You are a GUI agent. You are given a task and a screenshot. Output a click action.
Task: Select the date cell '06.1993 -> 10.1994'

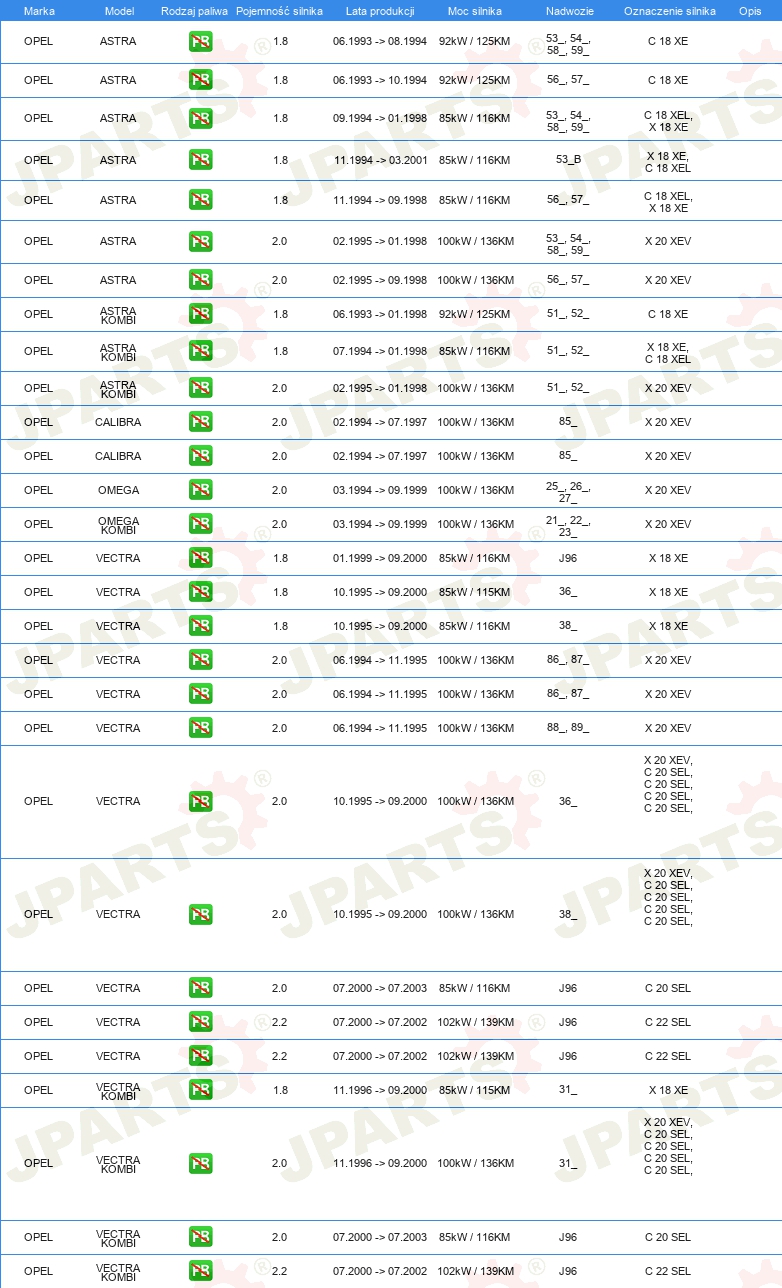click(380, 80)
